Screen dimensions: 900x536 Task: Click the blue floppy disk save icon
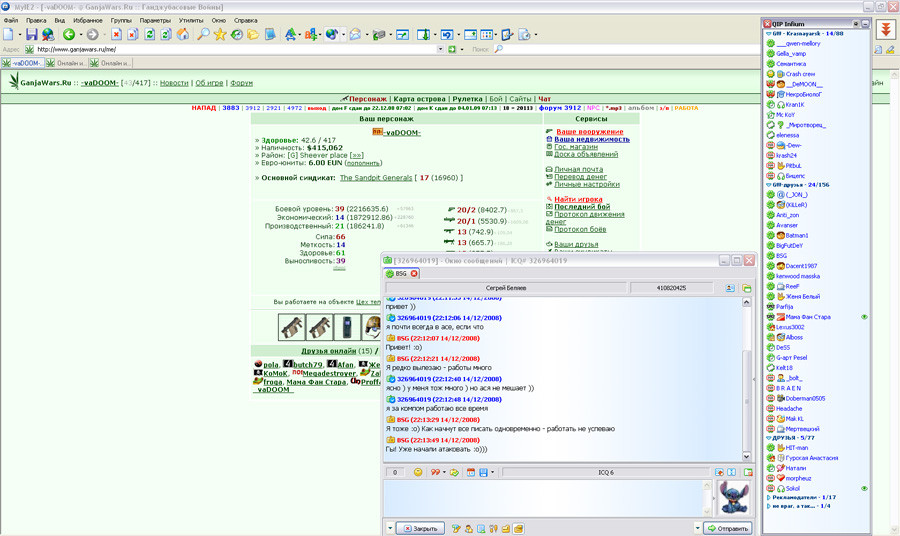[x=32, y=34]
